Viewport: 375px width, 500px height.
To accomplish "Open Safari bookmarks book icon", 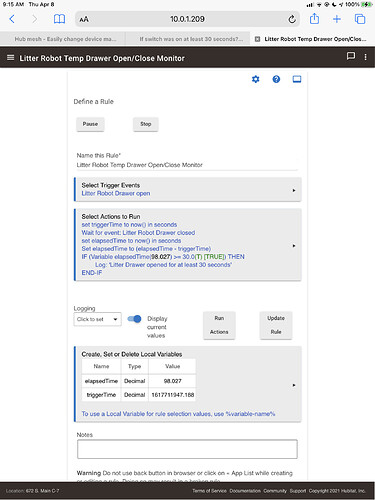I will 60,19.
